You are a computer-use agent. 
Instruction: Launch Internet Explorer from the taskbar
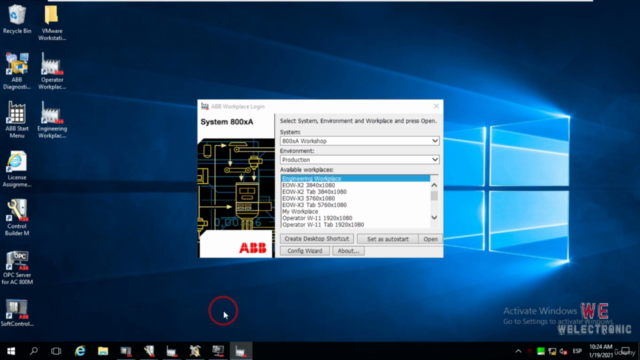pyautogui.click(x=80, y=351)
